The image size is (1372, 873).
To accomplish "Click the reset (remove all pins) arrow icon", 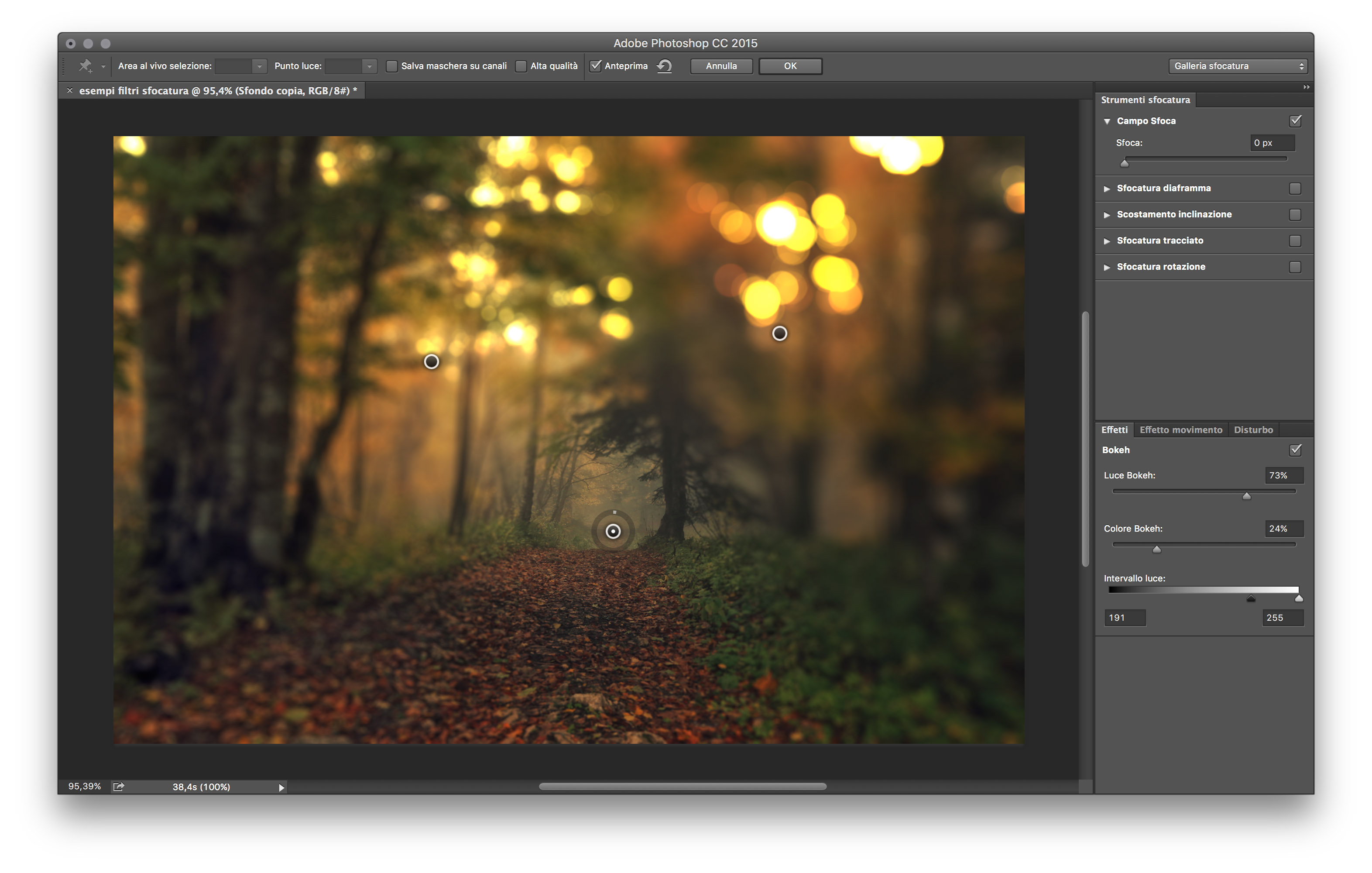I will point(664,66).
